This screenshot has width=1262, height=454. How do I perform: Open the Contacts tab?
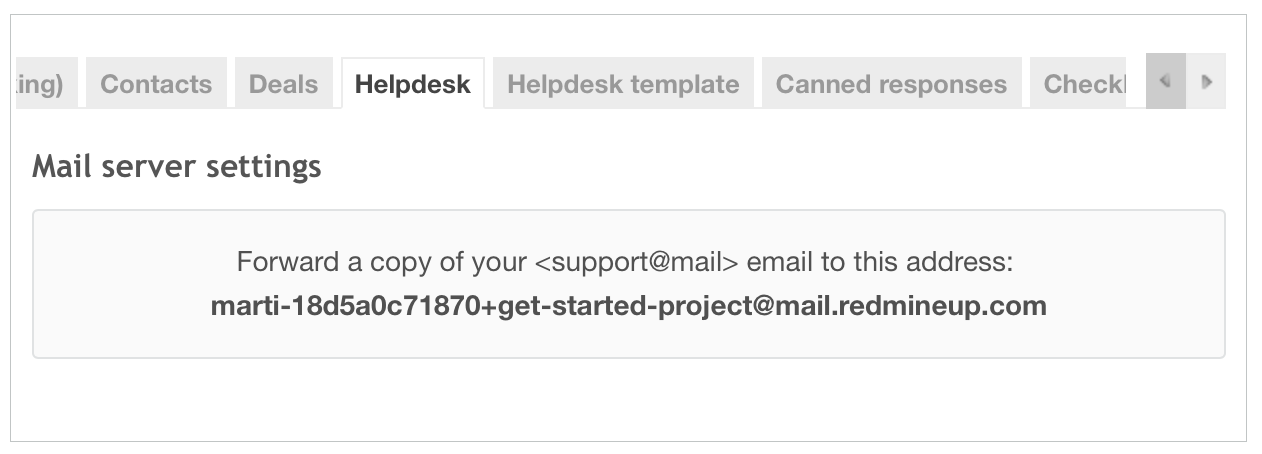click(x=156, y=84)
